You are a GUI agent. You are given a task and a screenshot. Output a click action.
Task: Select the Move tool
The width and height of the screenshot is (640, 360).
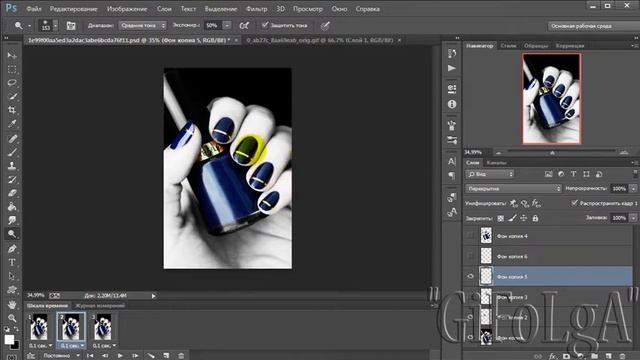point(12,56)
